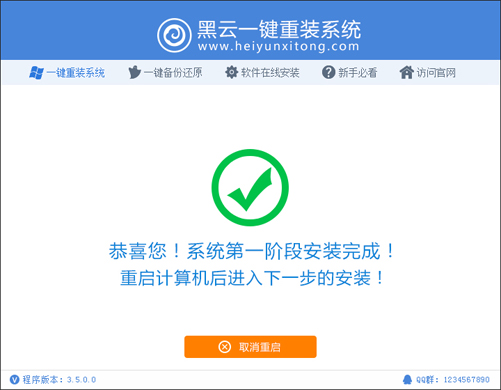Click the bird icon beside 一键备份还原

click(134, 72)
